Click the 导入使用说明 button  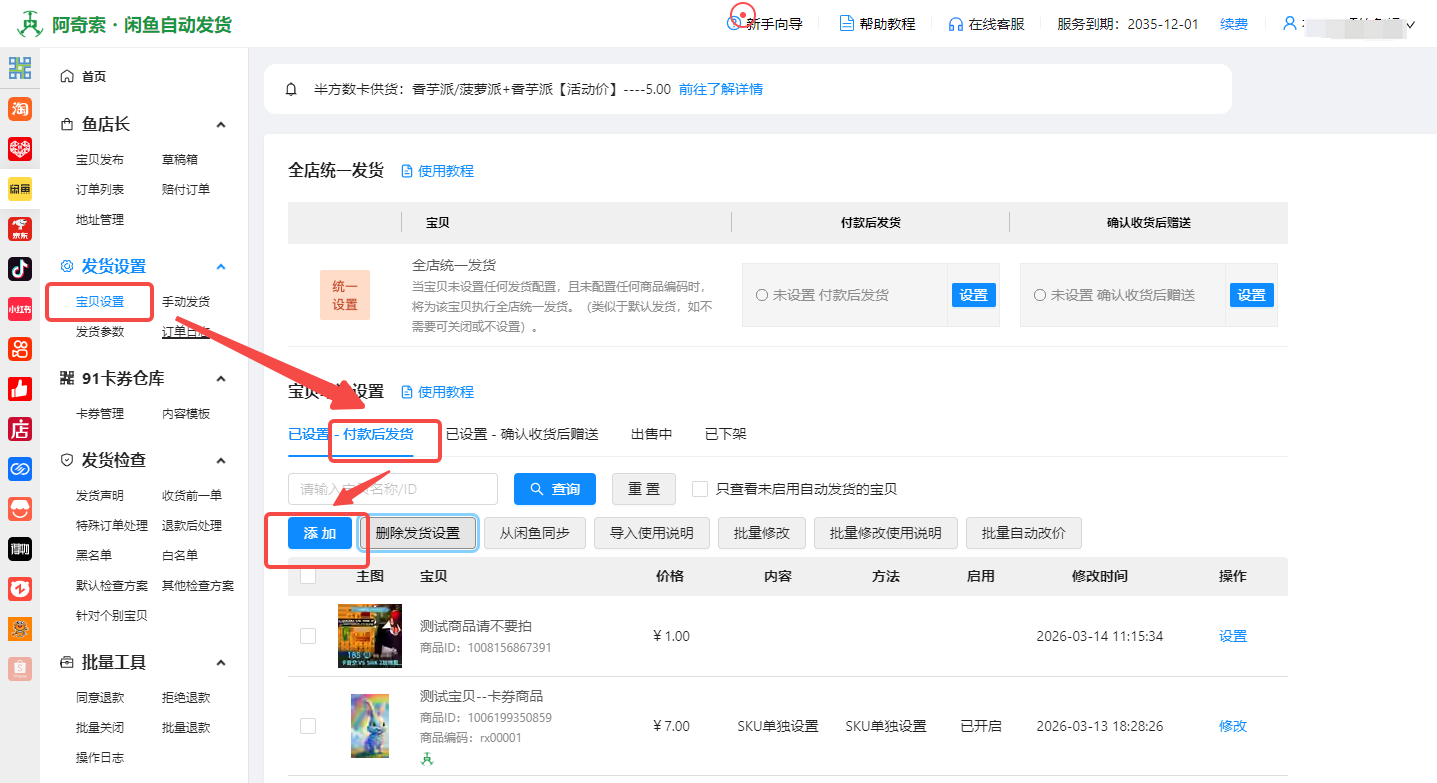coord(652,533)
